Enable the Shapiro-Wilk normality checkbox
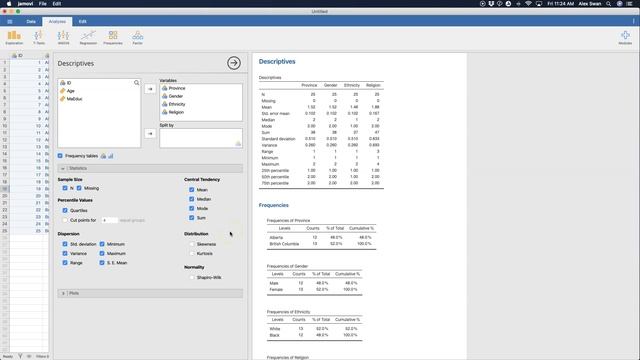Viewport: 640px width, 360px height. tap(192, 278)
